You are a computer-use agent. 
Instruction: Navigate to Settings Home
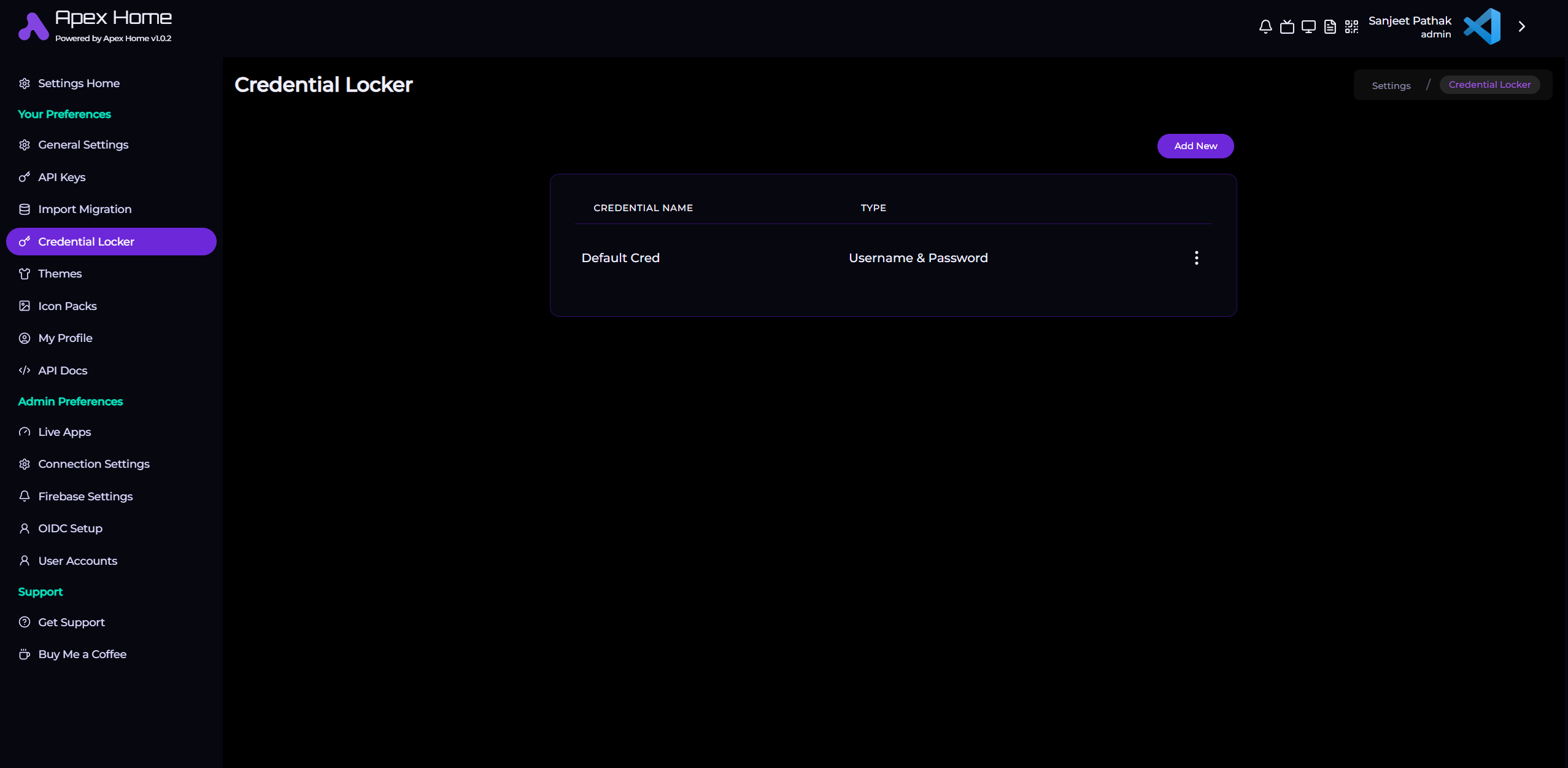pos(79,83)
